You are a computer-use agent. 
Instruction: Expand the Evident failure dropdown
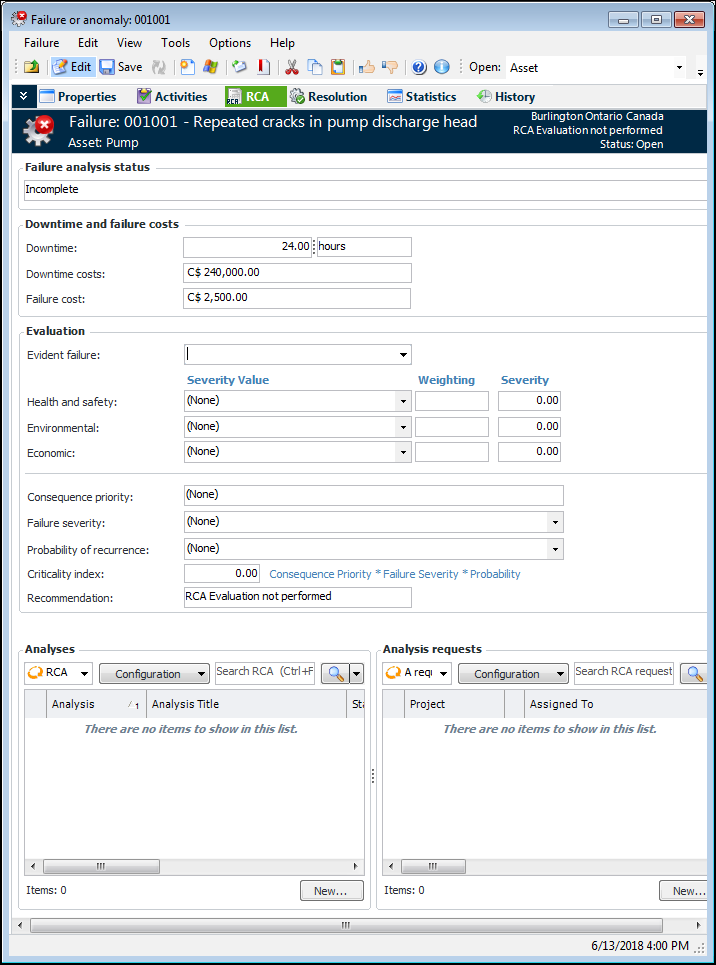coord(403,355)
